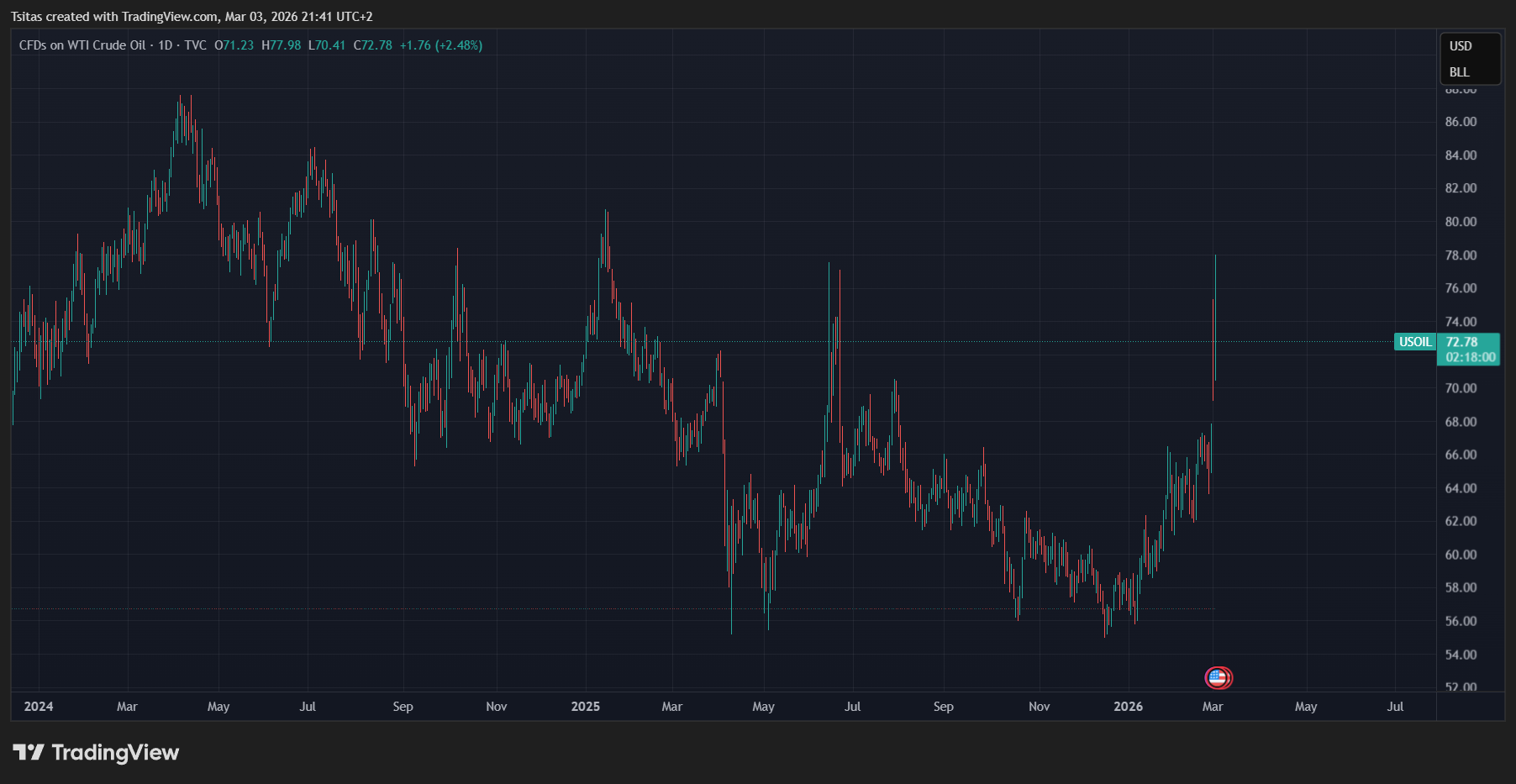Click the 60.00 level on price axis
Viewport: 1516px width, 784px height.
coord(1461,555)
